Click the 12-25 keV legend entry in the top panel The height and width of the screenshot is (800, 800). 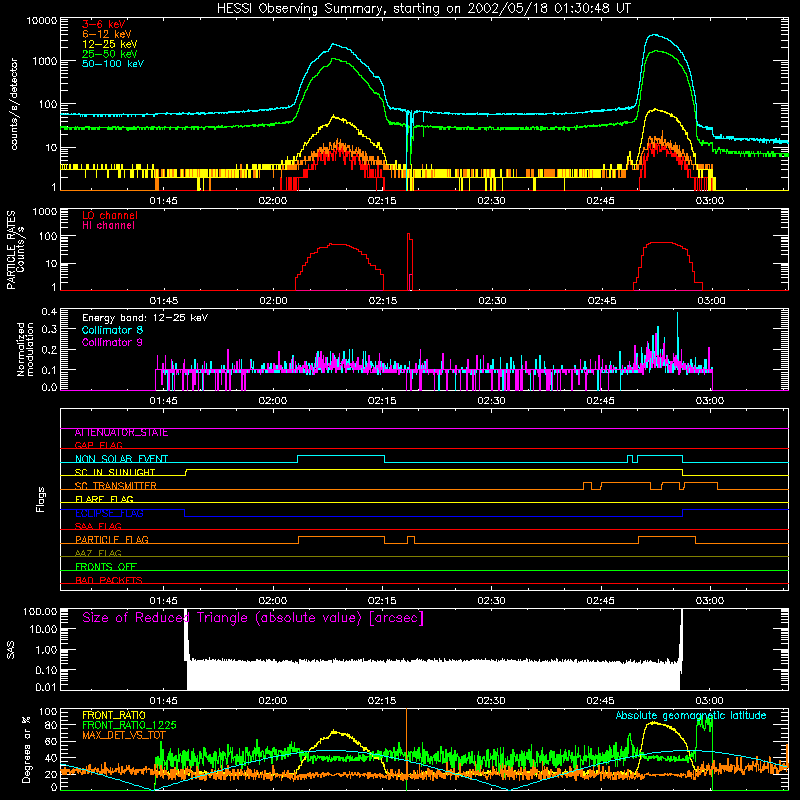click(110, 44)
